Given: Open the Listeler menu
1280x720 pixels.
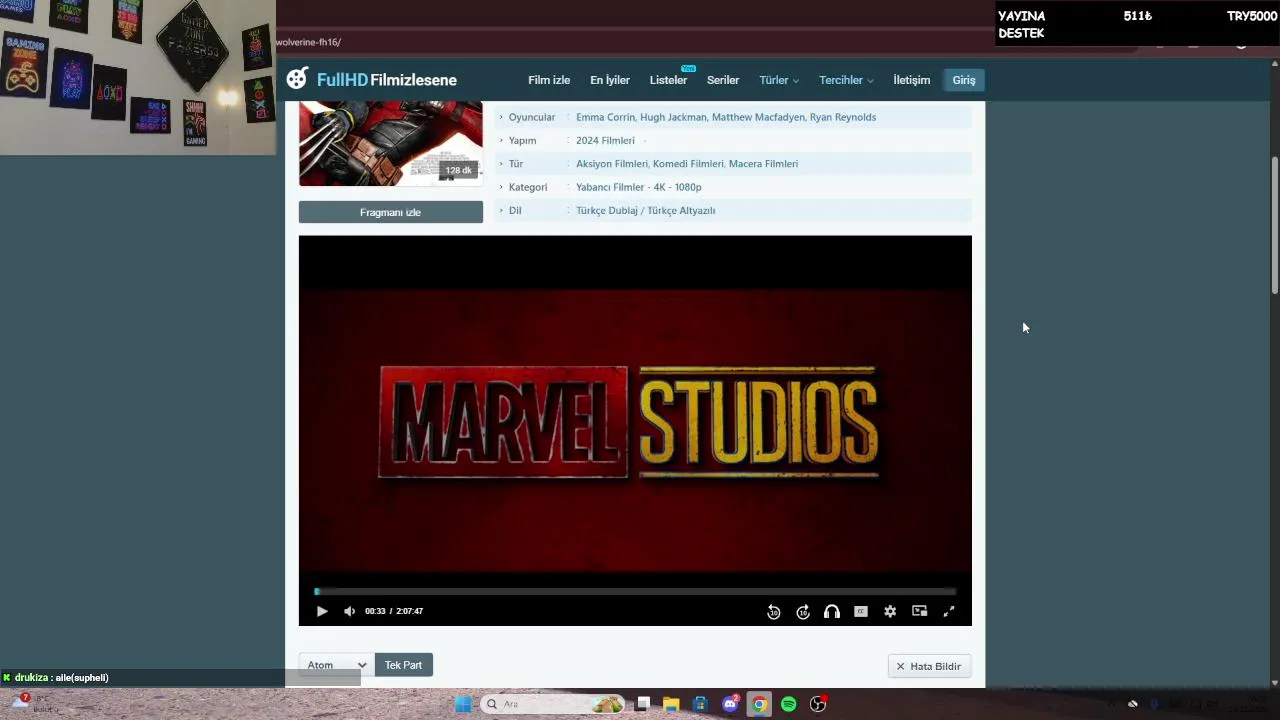Looking at the screenshot, I should [668, 80].
